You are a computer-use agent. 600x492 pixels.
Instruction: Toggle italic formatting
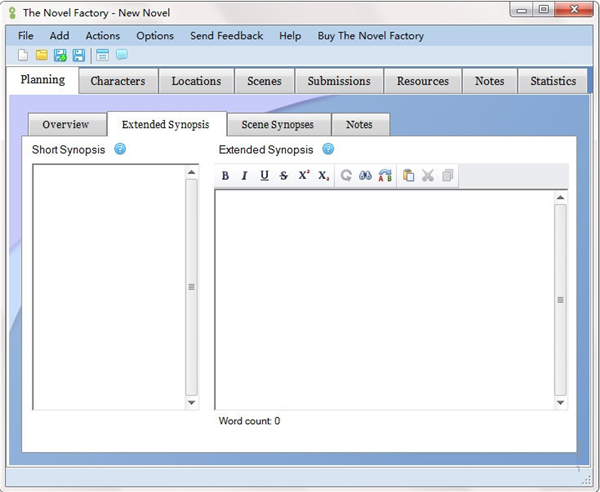[244, 176]
